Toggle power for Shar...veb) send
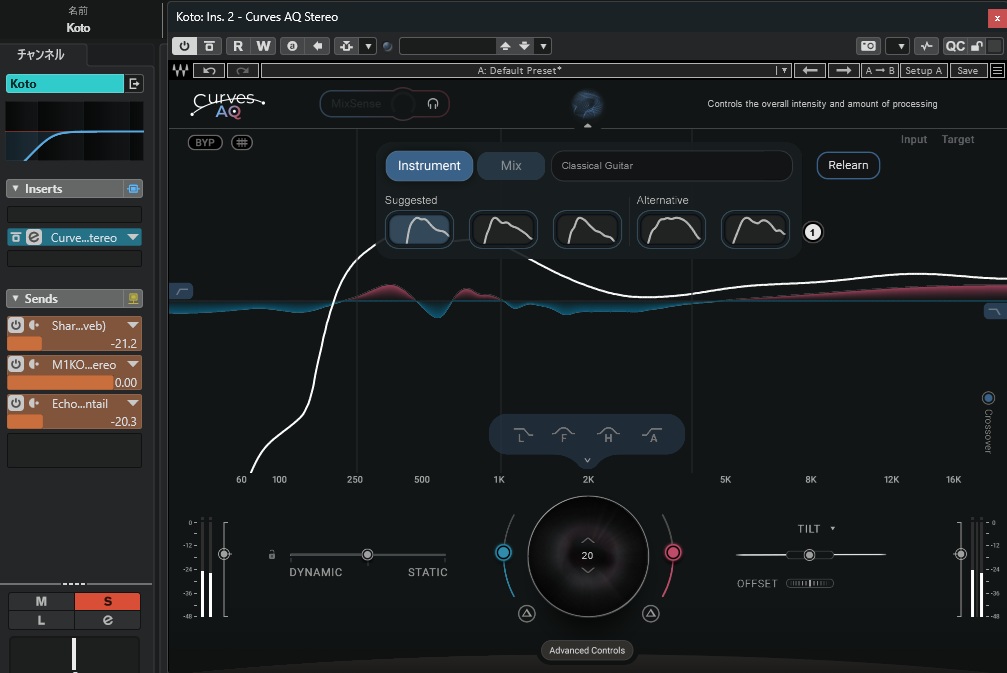This screenshot has height=673, width=1007. (16, 325)
